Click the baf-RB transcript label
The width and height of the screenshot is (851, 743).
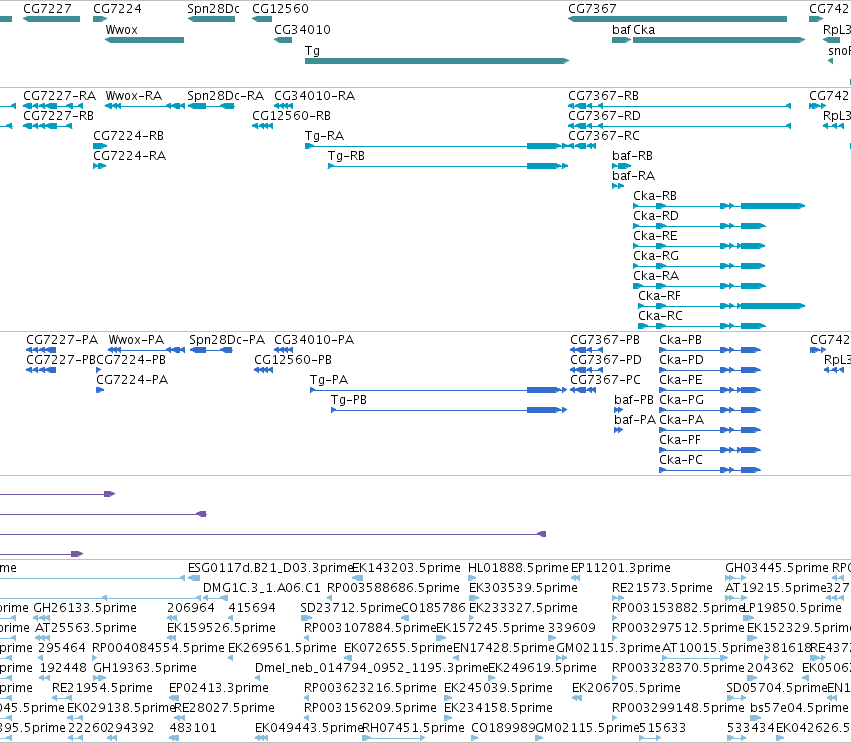pos(632,156)
